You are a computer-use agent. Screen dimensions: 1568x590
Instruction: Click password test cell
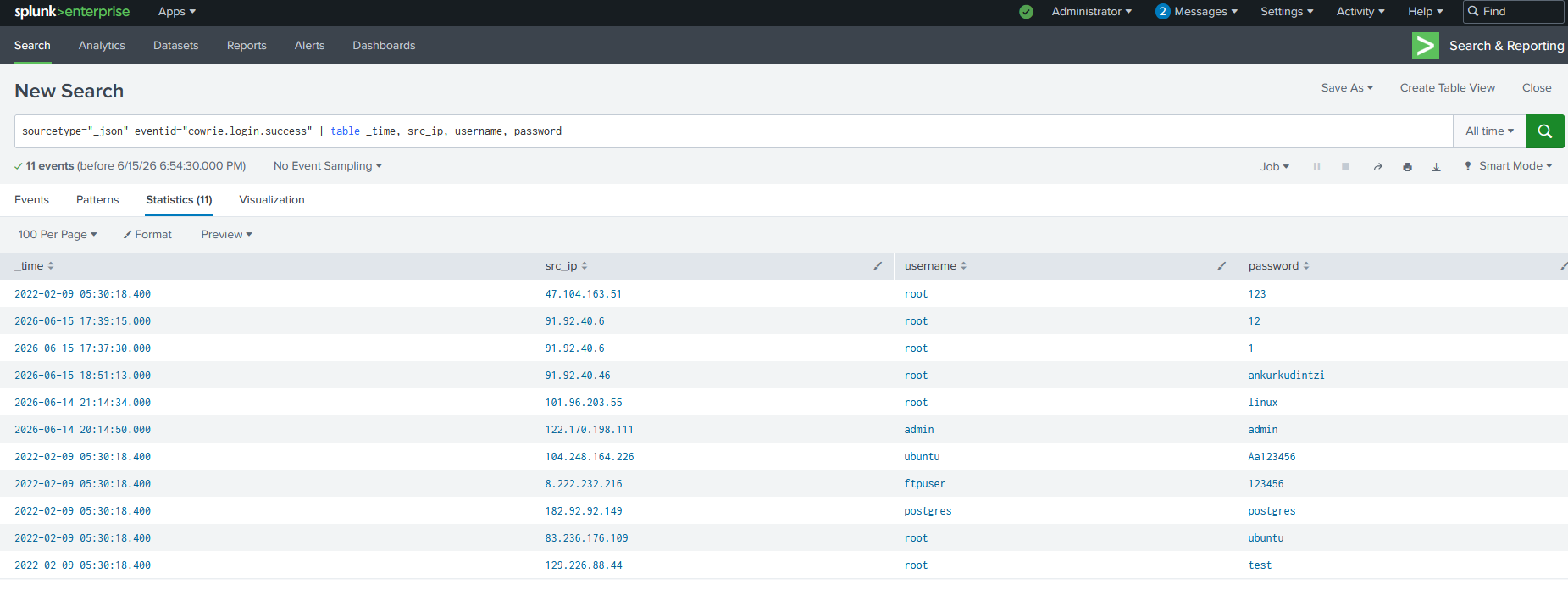(x=1260, y=565)
